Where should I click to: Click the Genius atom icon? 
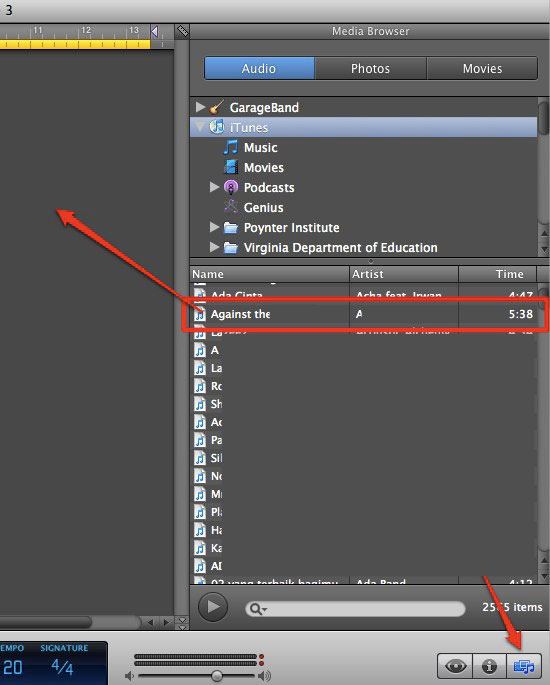point(231,207)
